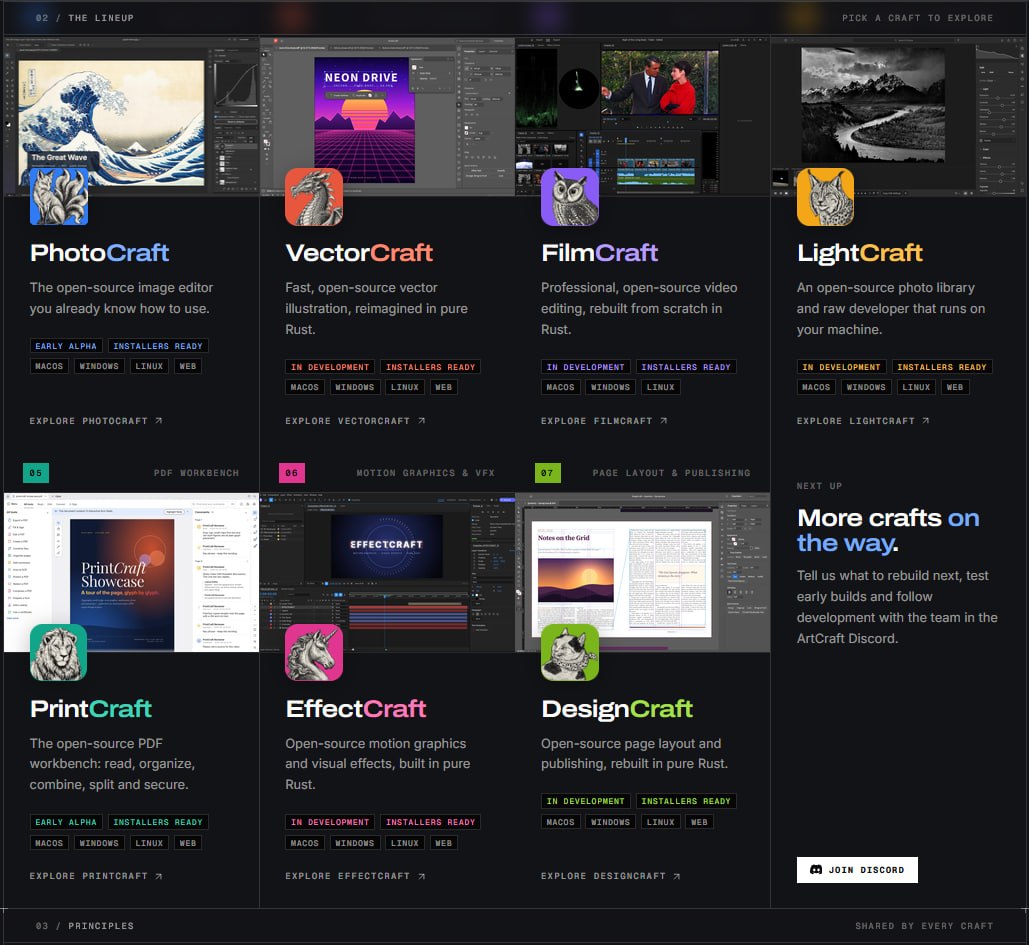Click the LightCraft lynx app icon
Viewport: 1029px width, 945px height.
(825, 197)
